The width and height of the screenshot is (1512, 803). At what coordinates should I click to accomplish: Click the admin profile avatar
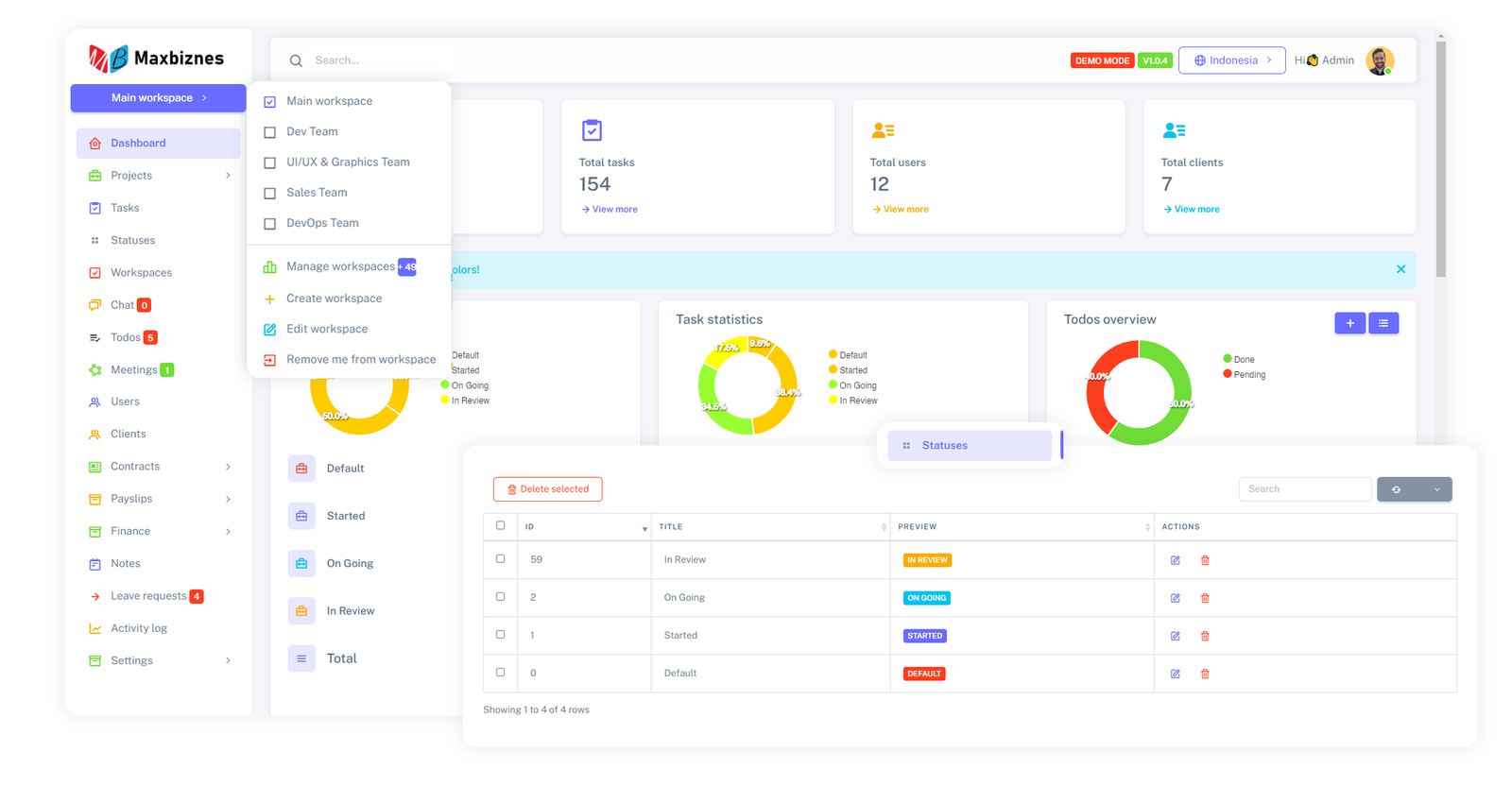click(1379, 60)
